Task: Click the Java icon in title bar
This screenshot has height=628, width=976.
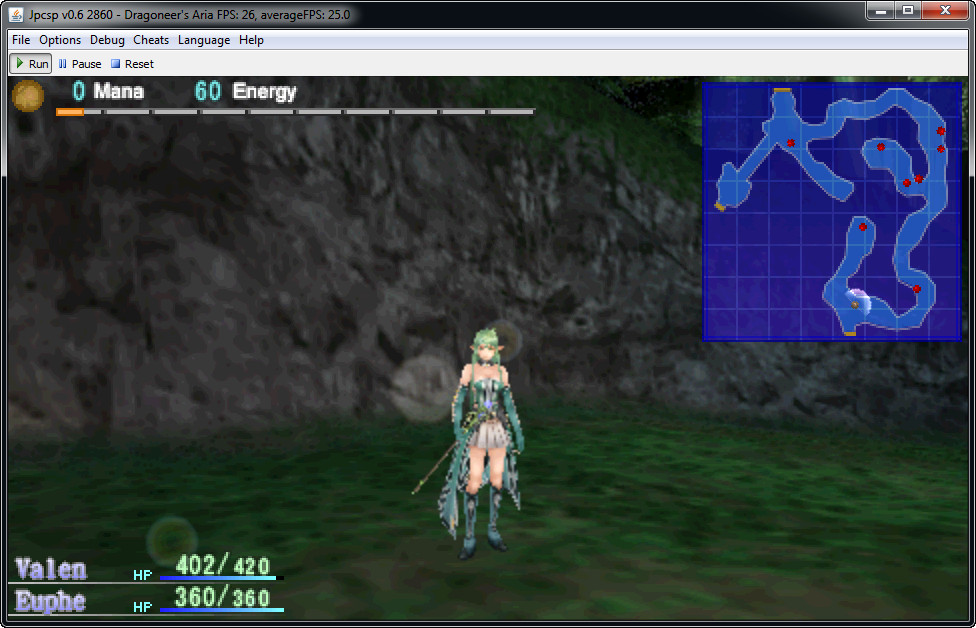Action: pyautogui.click(x=16, y=14)
